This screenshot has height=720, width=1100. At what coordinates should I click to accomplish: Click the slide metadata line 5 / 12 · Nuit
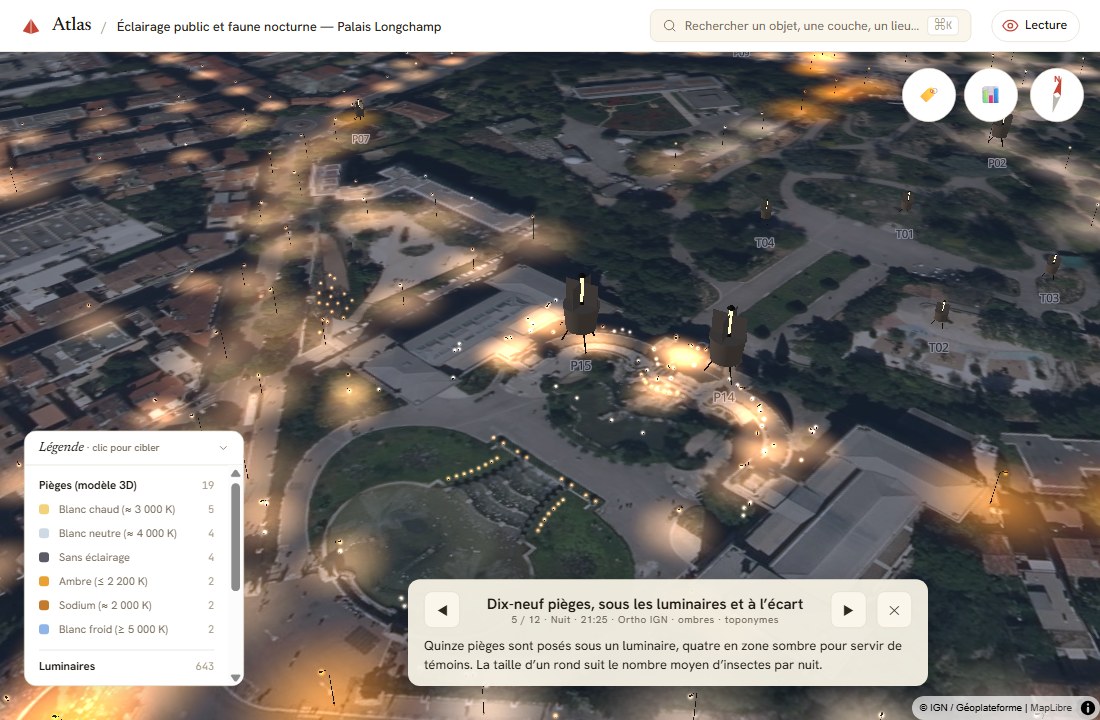pyautogui.click(x=645, y=620)
